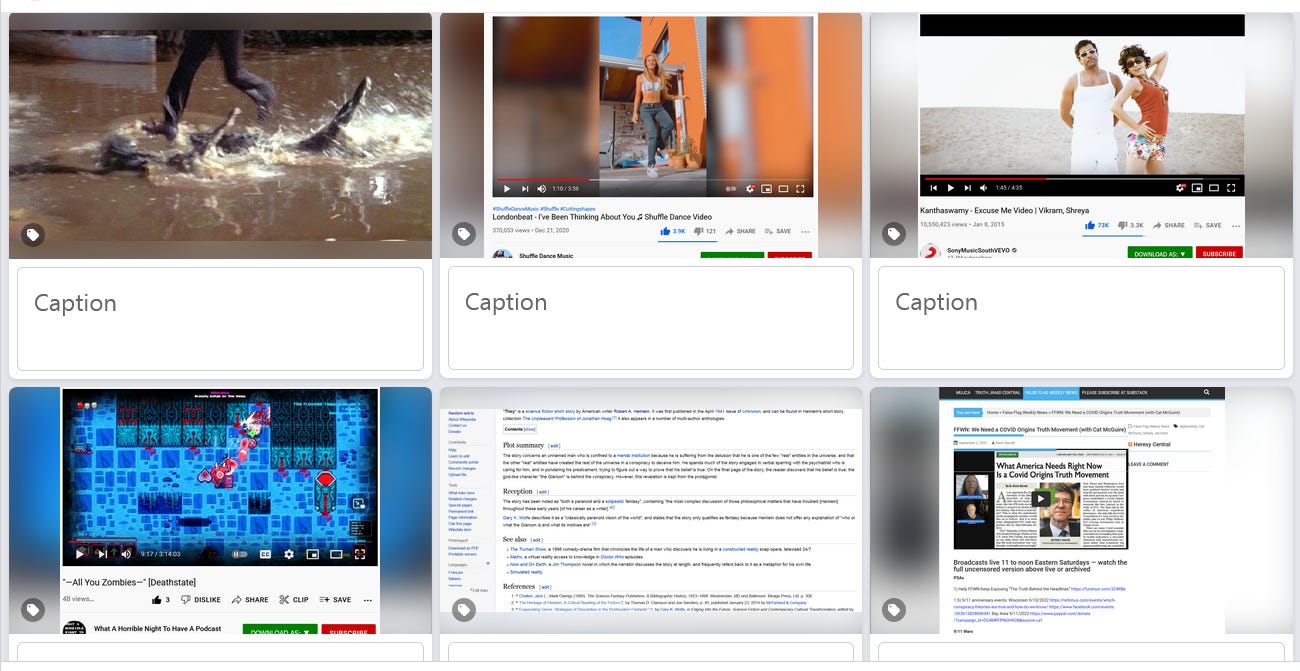Viewport: 1300px width, 671px height.
Task: Click play button in Londonbeat video screenshot
Action: [507, 188]
